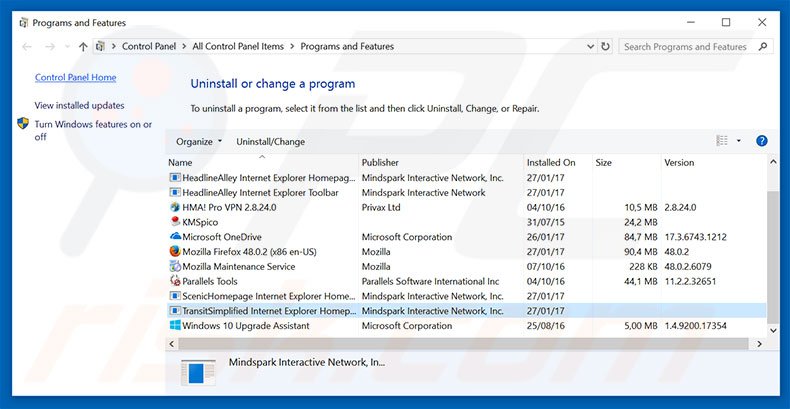Refresh the Programs and Features list
The image size is (790, 409).
[605, 46]
